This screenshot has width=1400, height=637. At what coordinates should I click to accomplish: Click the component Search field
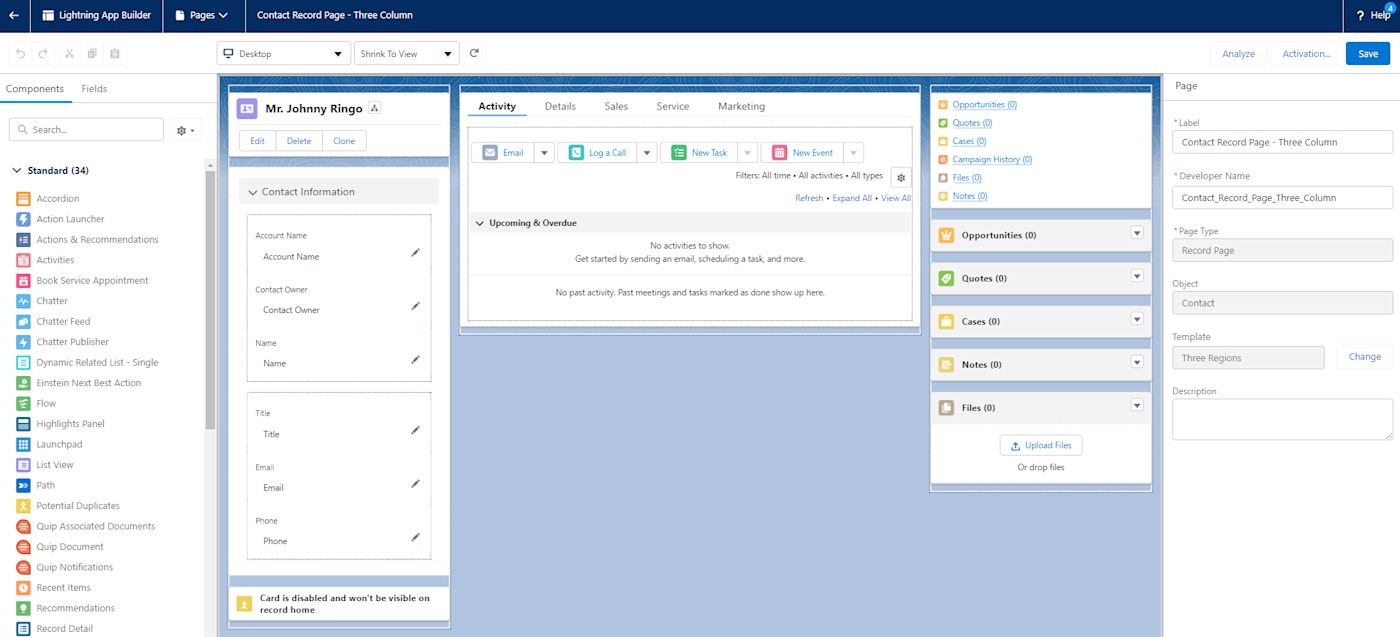coord(86,130)
